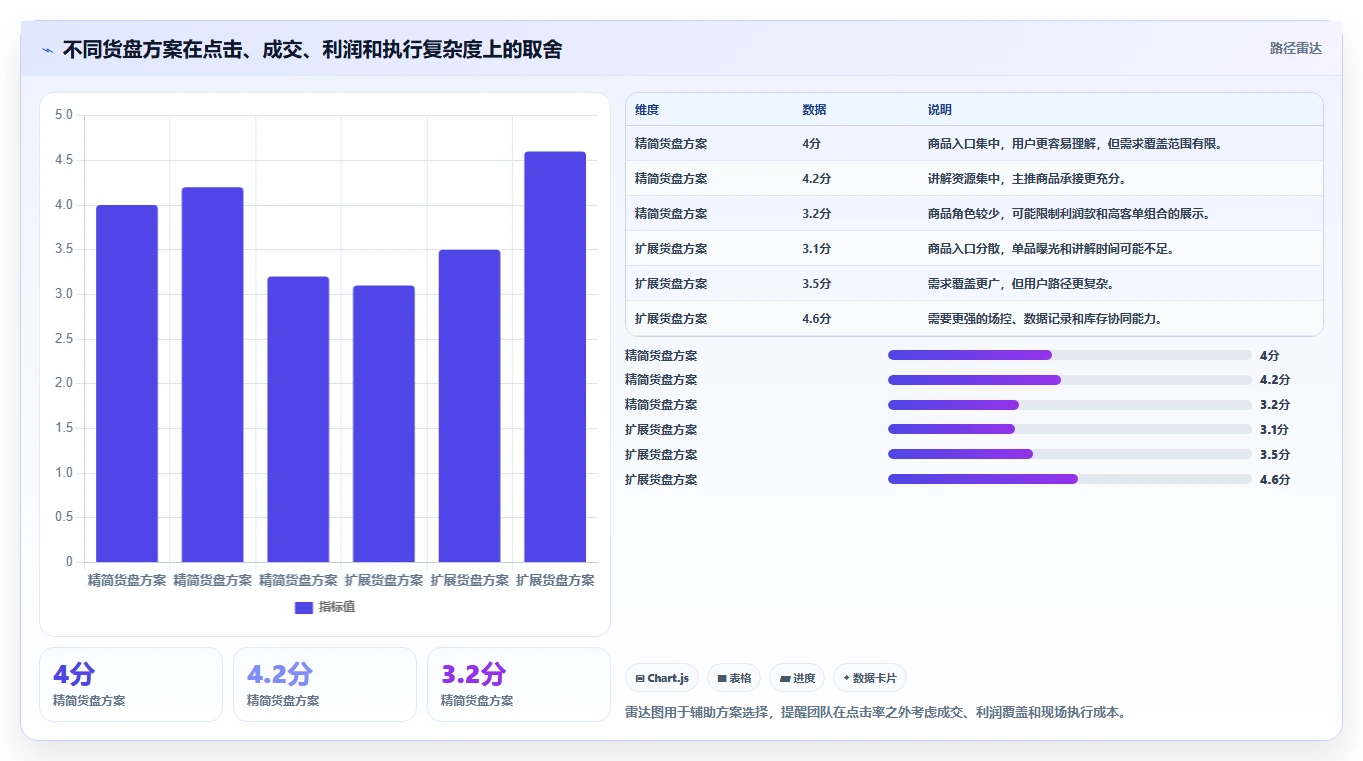Click the row 商品角色较少，可能限制利润款
1363x761 pixels.
pos(974,213)
